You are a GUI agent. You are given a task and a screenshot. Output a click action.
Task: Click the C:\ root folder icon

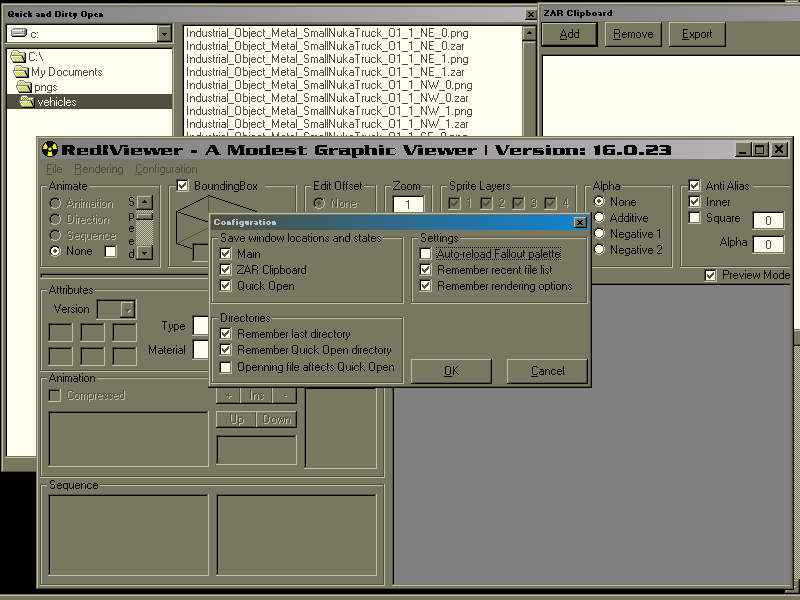(18, 56)
